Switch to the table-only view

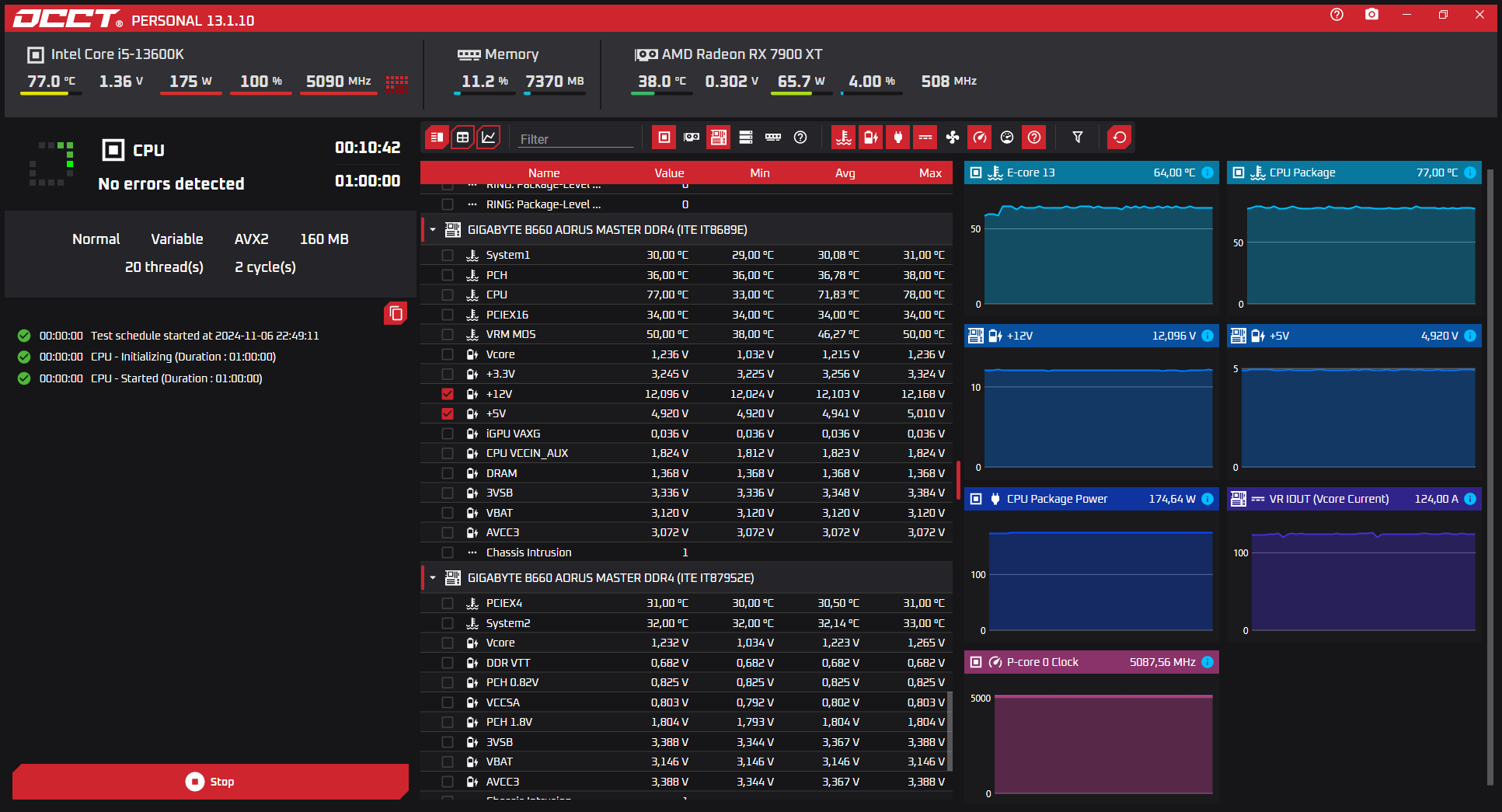coord(462,138)
